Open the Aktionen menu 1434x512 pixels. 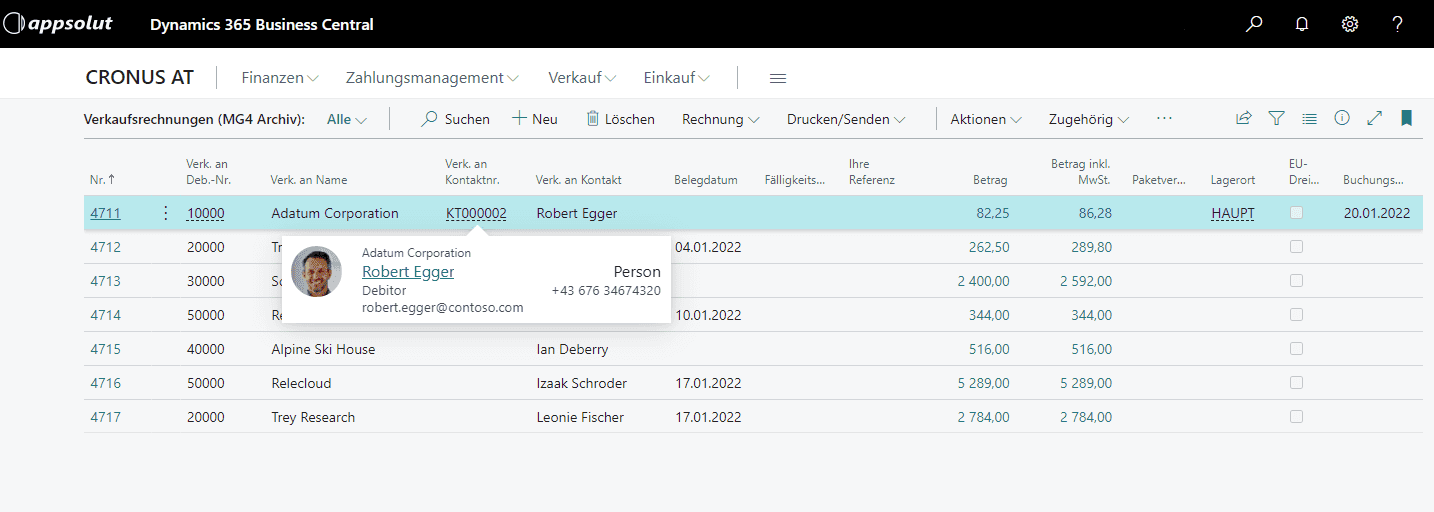tap(986, 119)
